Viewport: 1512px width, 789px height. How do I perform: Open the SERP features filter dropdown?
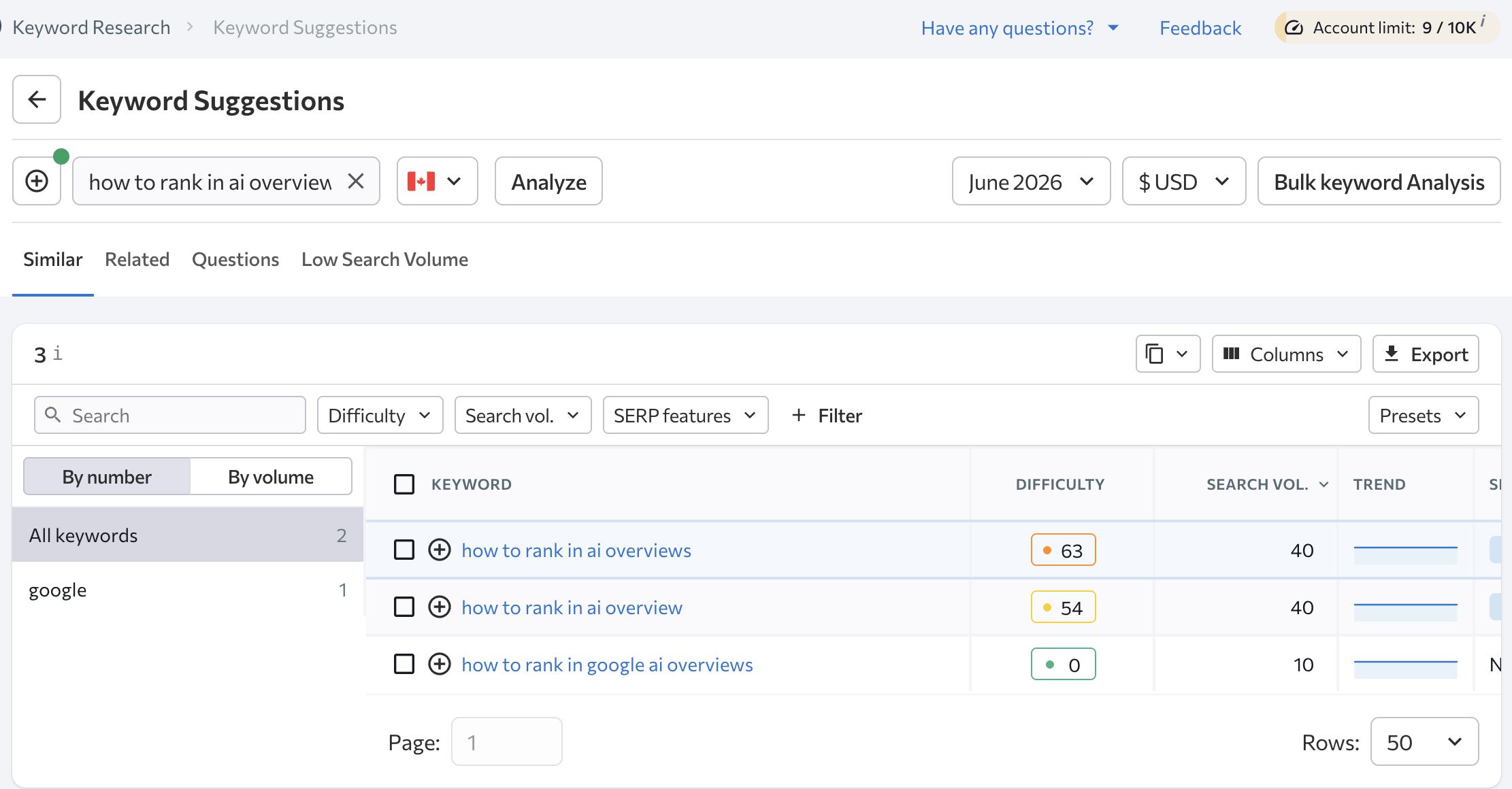685,415
